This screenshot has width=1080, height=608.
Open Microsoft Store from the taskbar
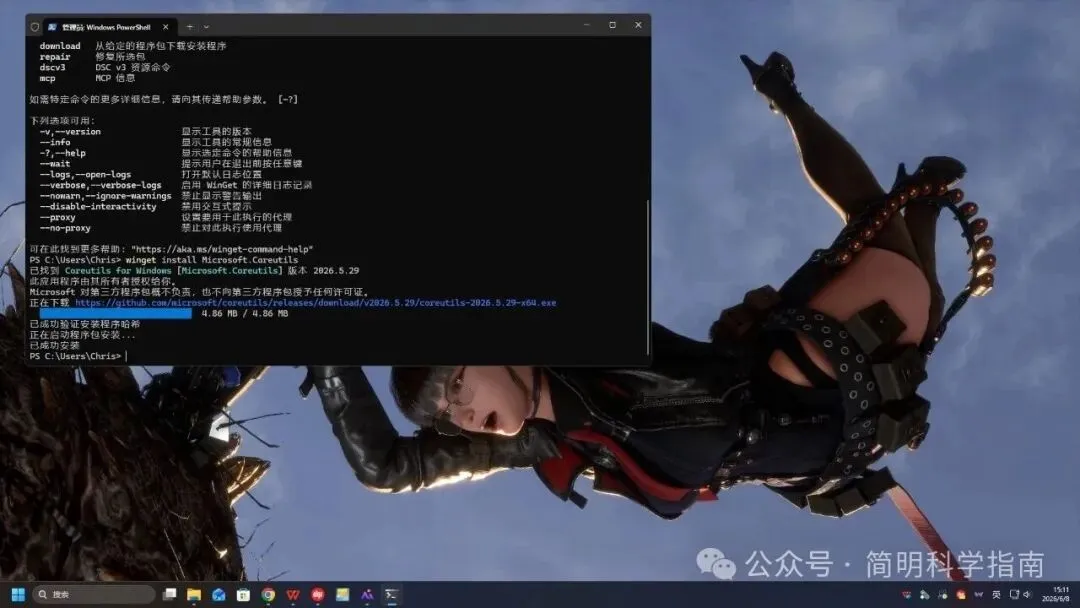coord(243,594)
